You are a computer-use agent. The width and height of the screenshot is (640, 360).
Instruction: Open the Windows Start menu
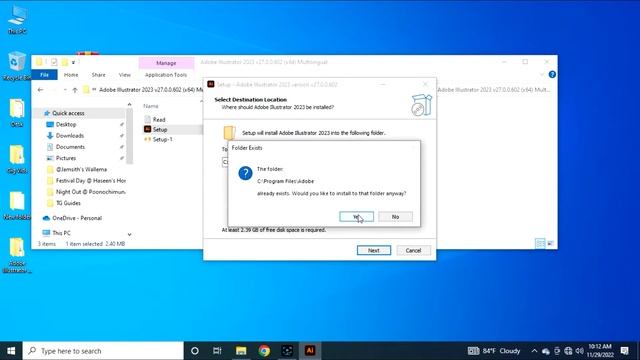[x=11, y=351]
